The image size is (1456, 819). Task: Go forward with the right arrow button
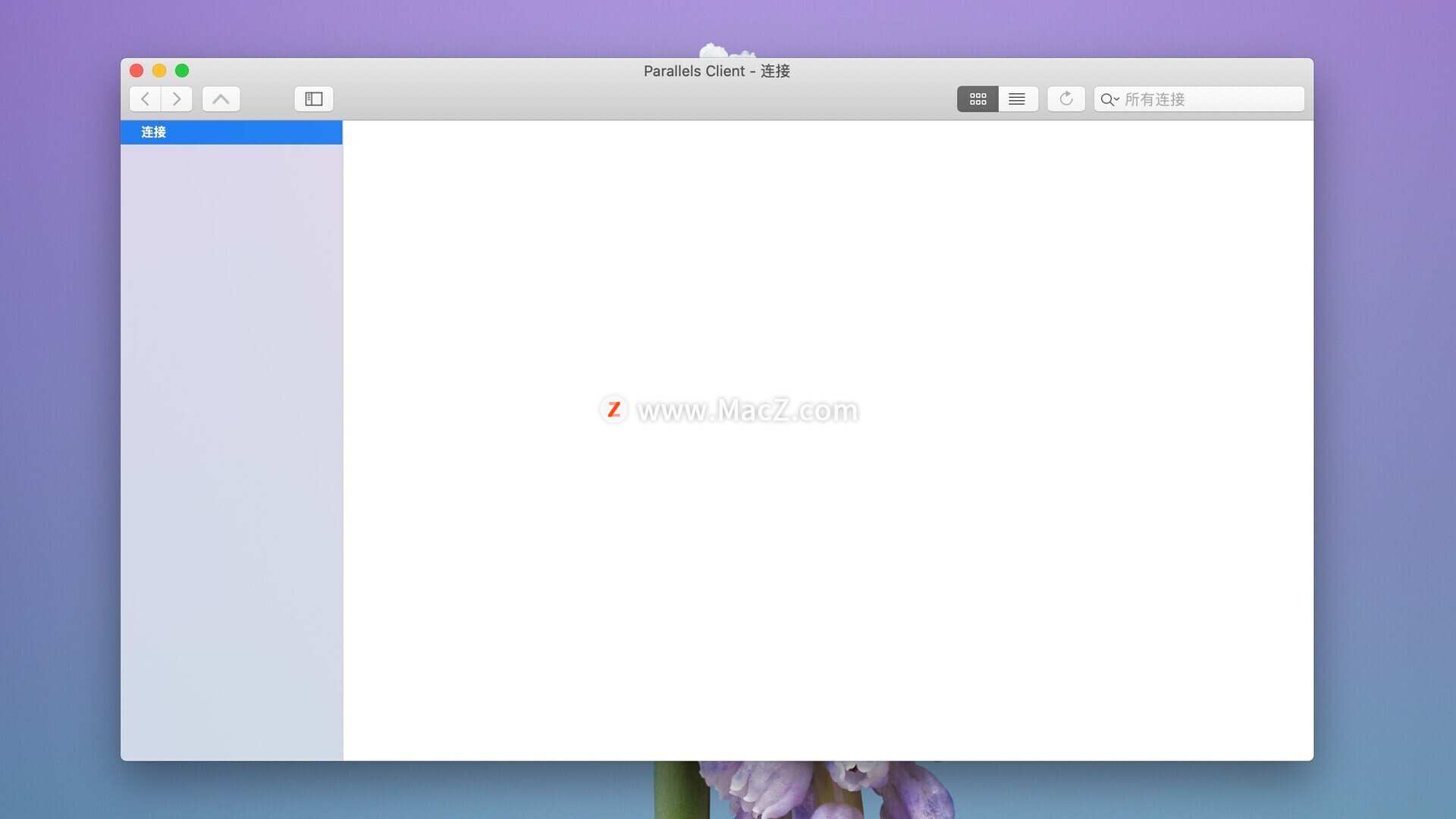pyautogui.click(x=177, y=99)
